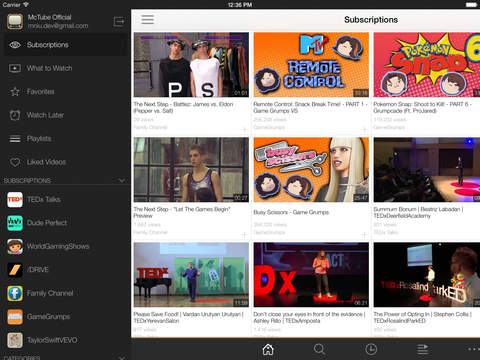Open Watch Later list
The height and width of the screenshot is (360, 480).
(x=65, y=115)
